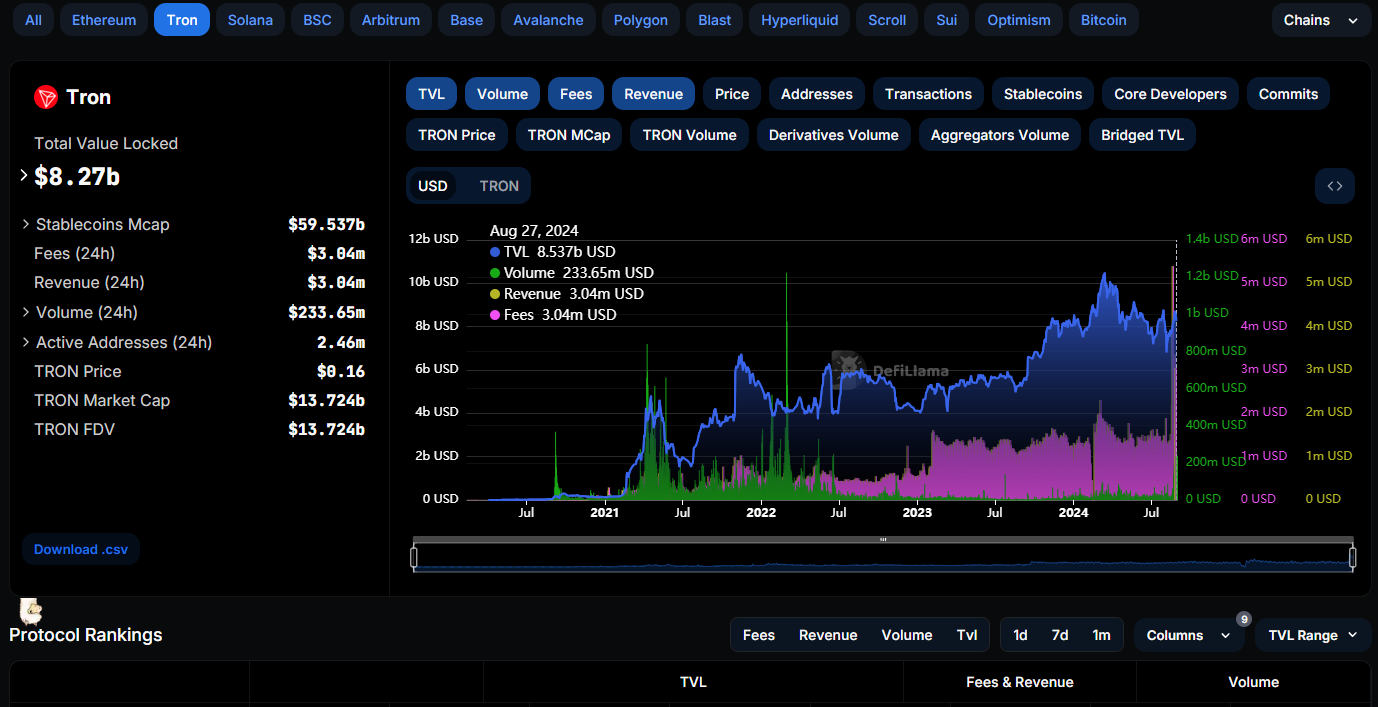The image size is (1378, 707).
Task: Click the Fees & Revenue column header
Action: click(1020, 682)
